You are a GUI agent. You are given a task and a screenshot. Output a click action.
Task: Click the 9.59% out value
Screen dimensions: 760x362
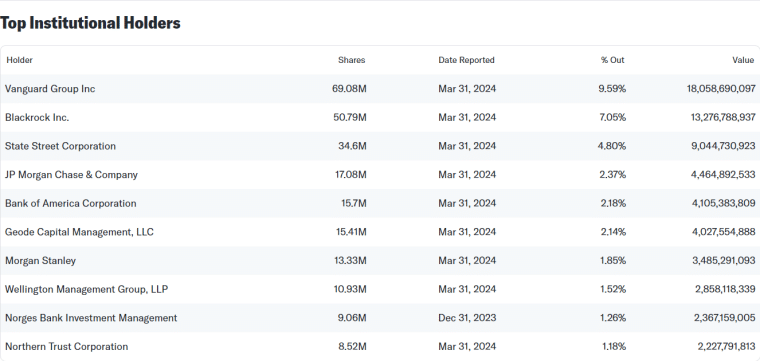tap(613, 89)
